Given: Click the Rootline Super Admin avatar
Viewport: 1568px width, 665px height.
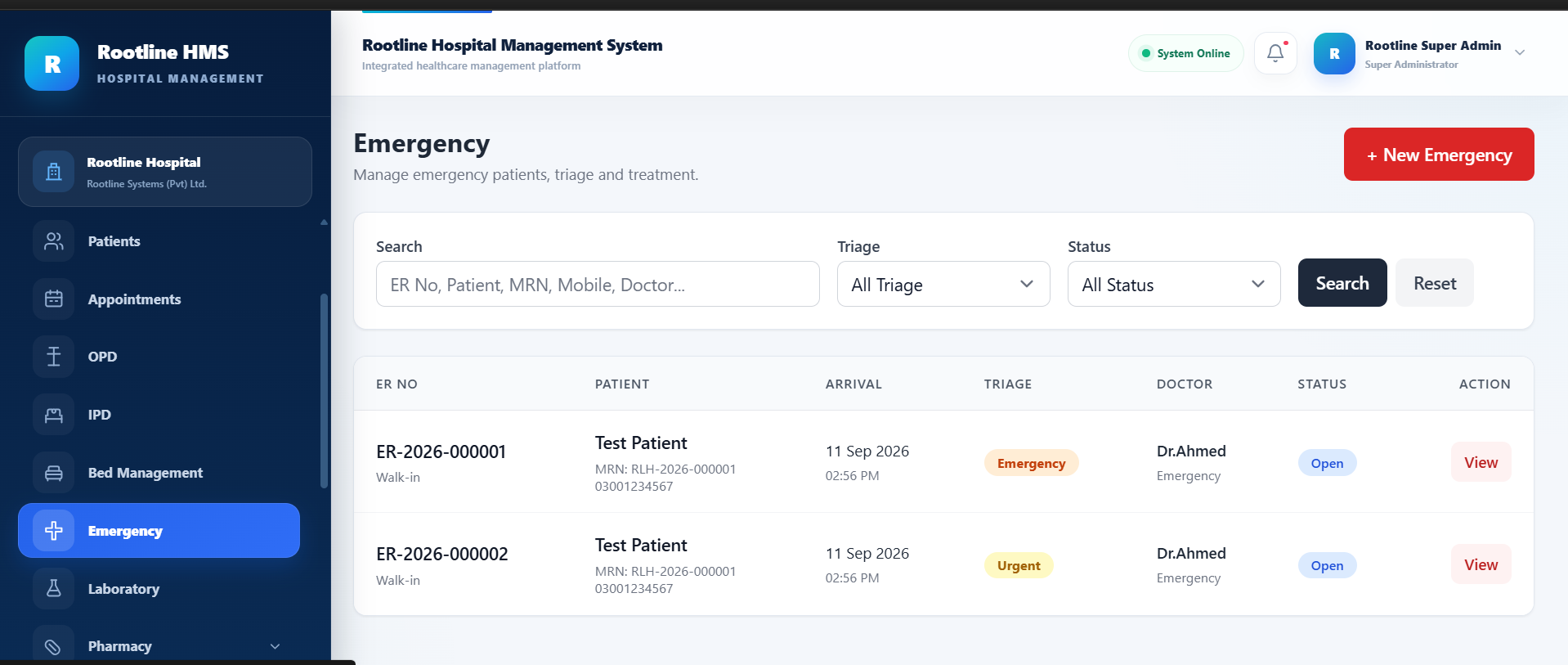Looking at the screenshot, I should (x=1334, y=53).
